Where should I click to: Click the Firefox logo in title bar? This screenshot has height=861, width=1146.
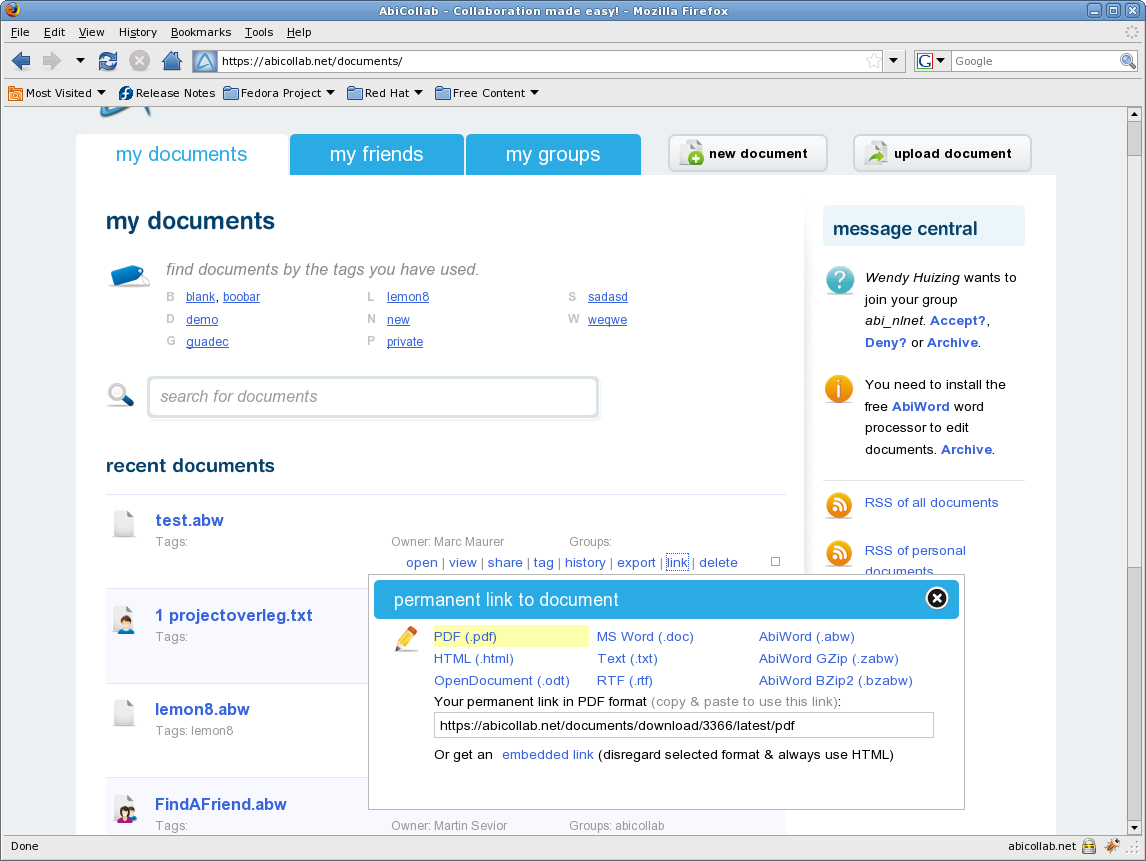coord(12,10)
